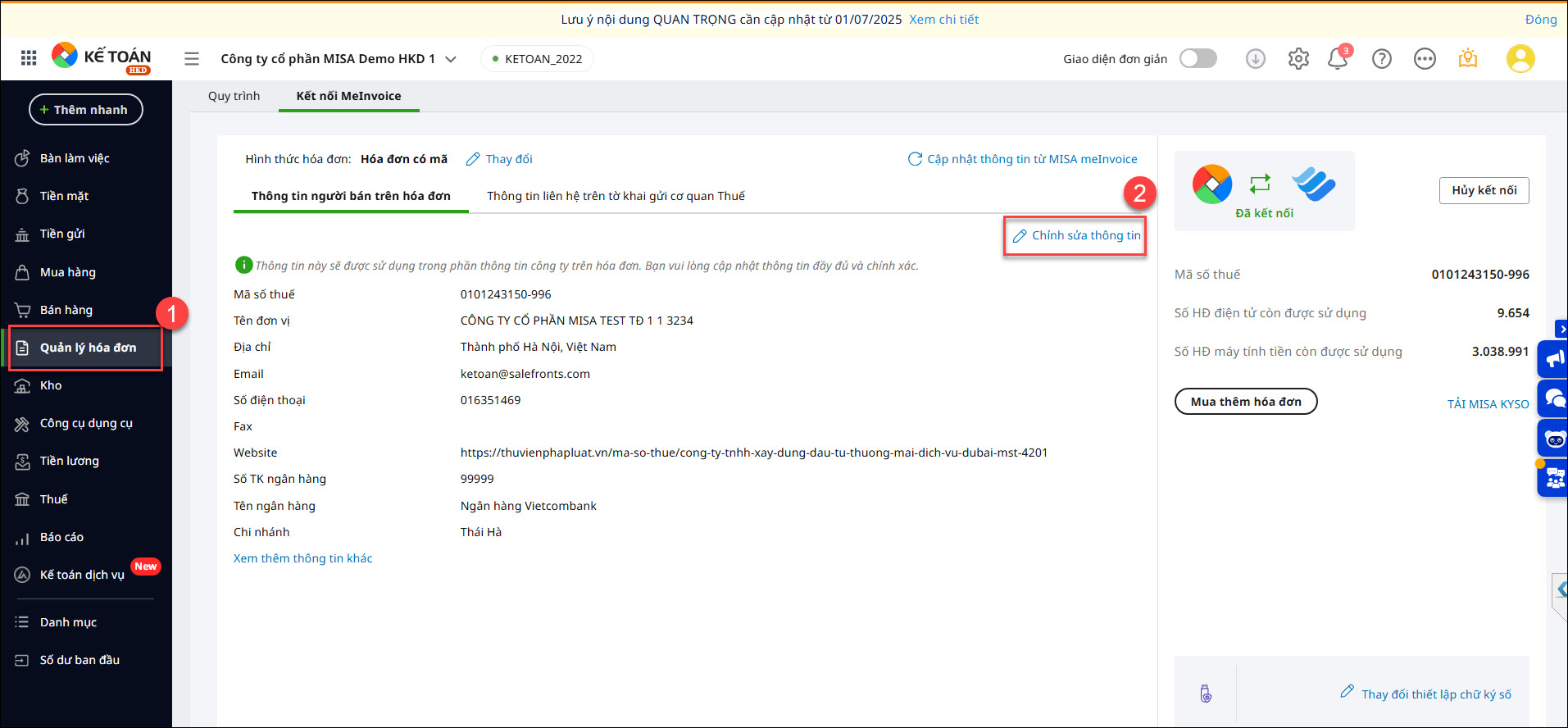Click Thêm nhanh button
The width and height of the screenshot is (1568, 728).
pyautogui.click(x=86, y=110)
